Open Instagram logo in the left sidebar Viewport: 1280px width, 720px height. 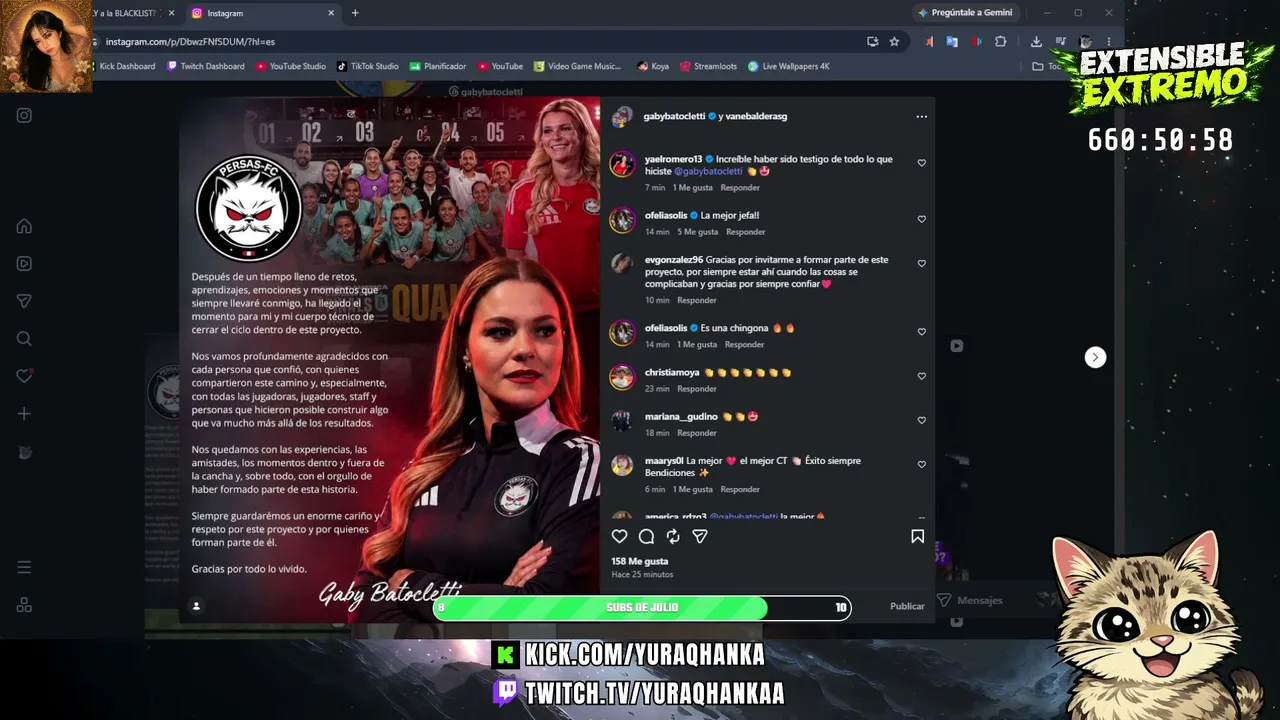(x=24, y=115)
